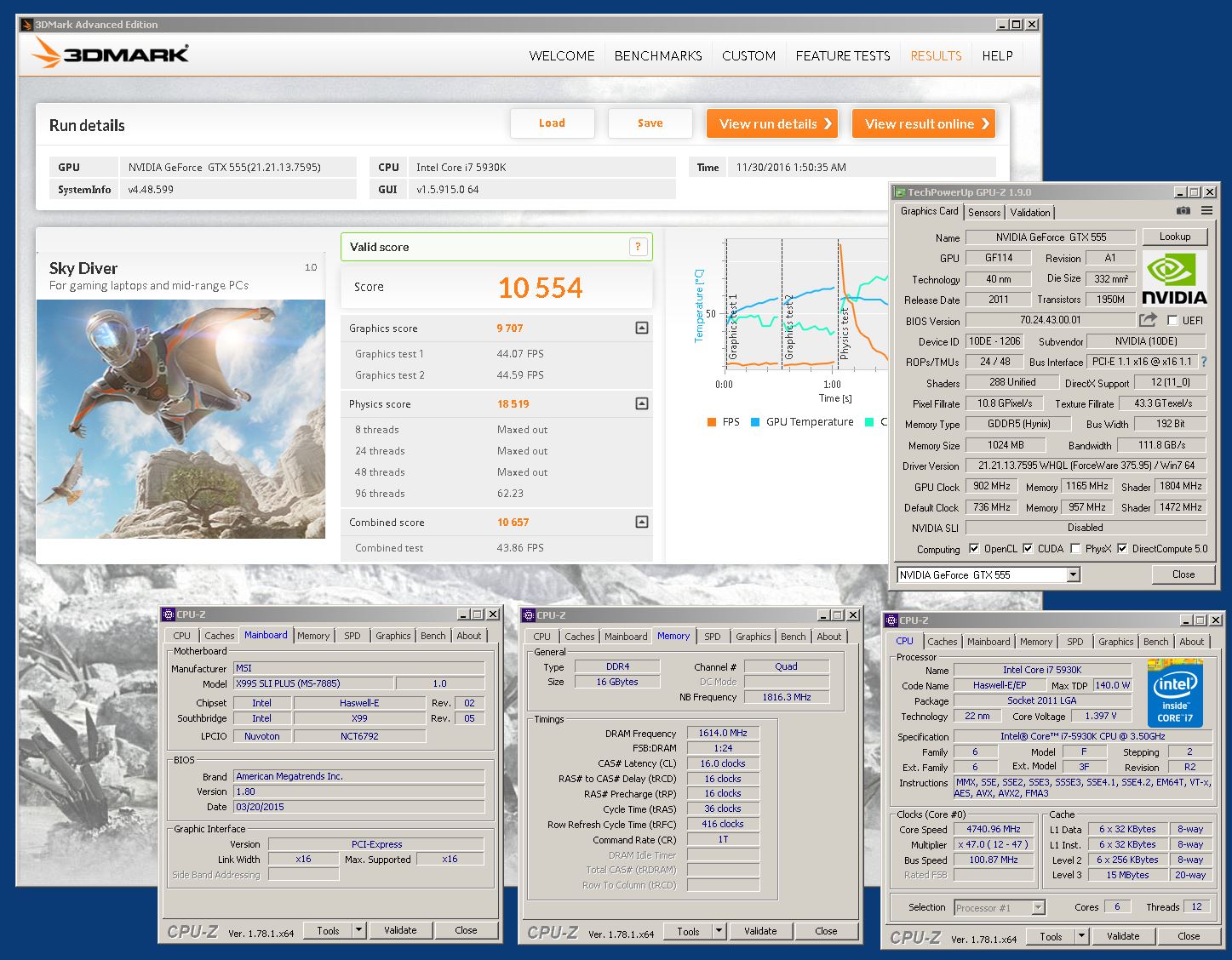Open the GPU selection dropdown in GPU-Z
1232x960 pixels.
pos(1073,575)
